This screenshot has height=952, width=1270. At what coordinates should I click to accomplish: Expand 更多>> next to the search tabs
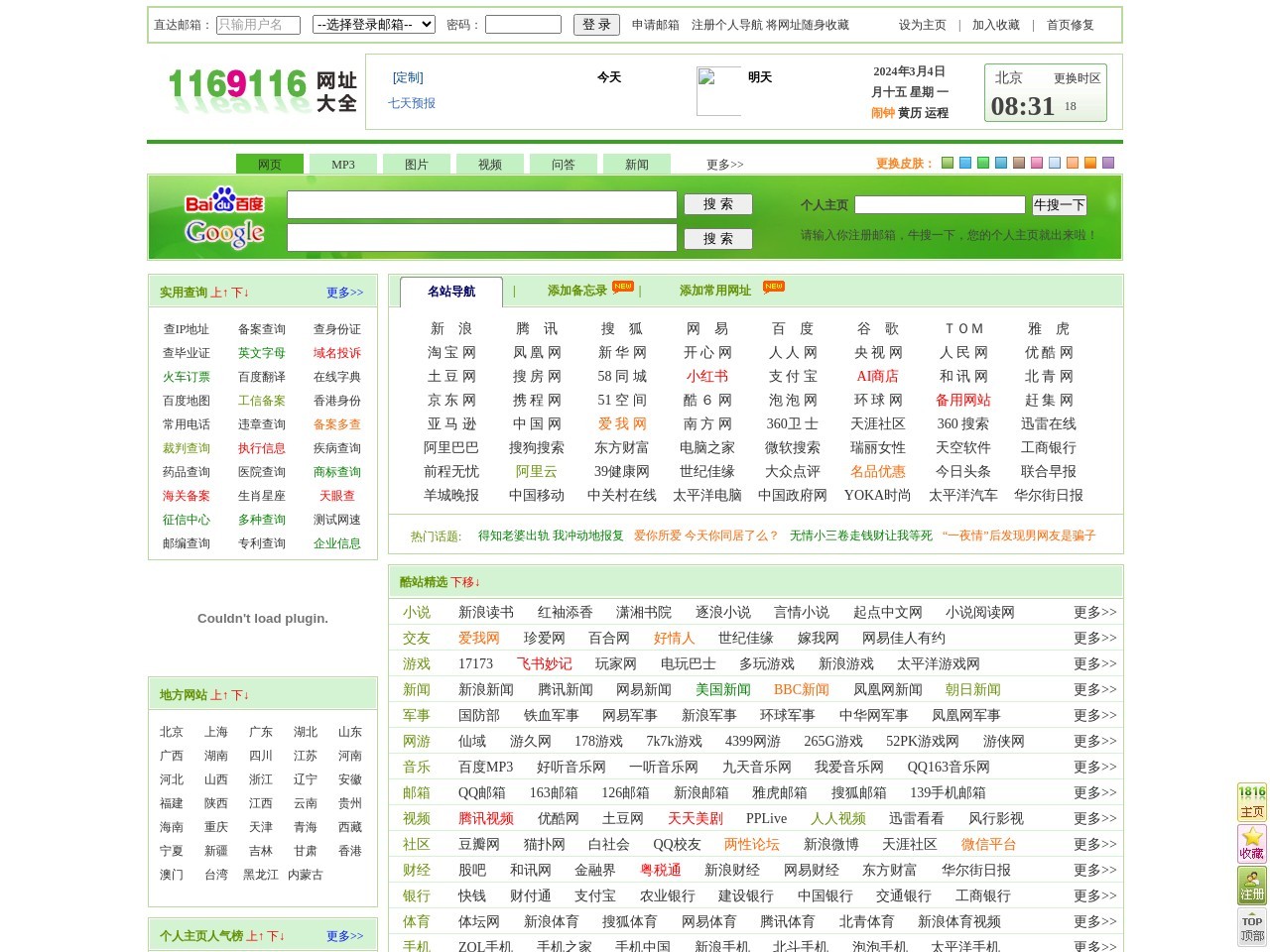(x=724, y=165)
